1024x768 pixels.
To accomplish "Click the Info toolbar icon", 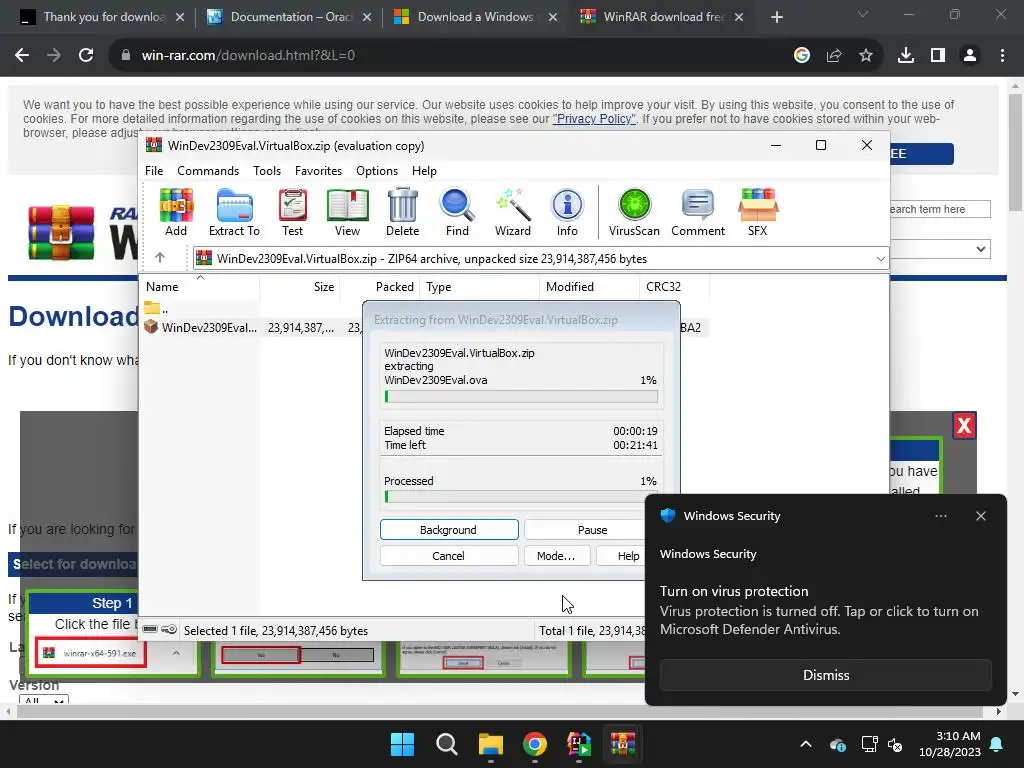I will click(x=567, y=212).
